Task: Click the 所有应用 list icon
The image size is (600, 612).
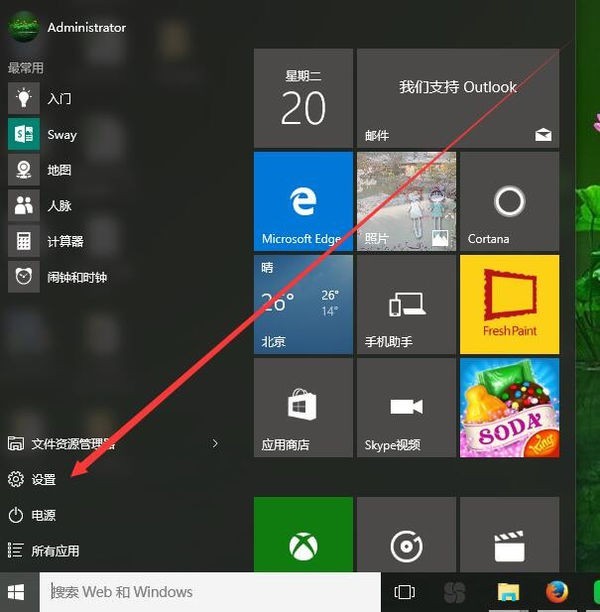Action: coord(16,550)
